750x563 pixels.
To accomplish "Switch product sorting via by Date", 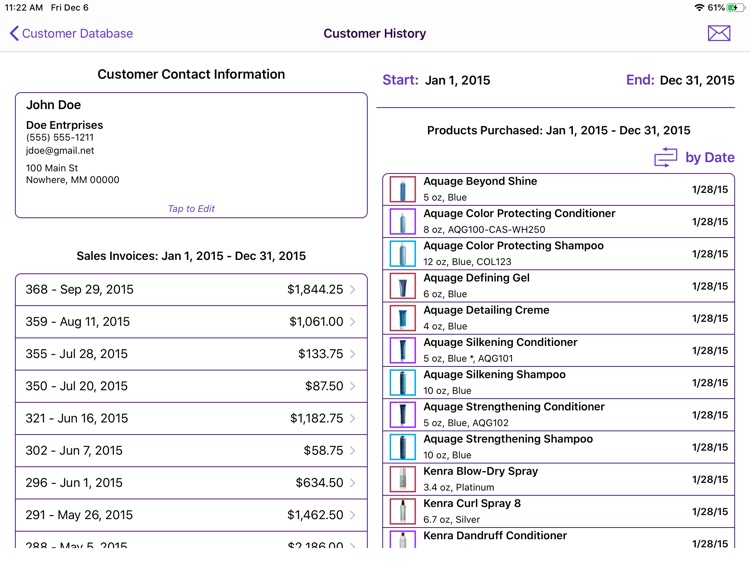I will click(x=709, y=157).
